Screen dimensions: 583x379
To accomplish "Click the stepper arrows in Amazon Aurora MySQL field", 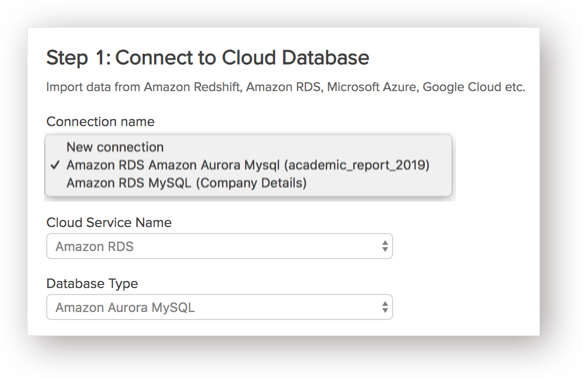I will [385, 307].
